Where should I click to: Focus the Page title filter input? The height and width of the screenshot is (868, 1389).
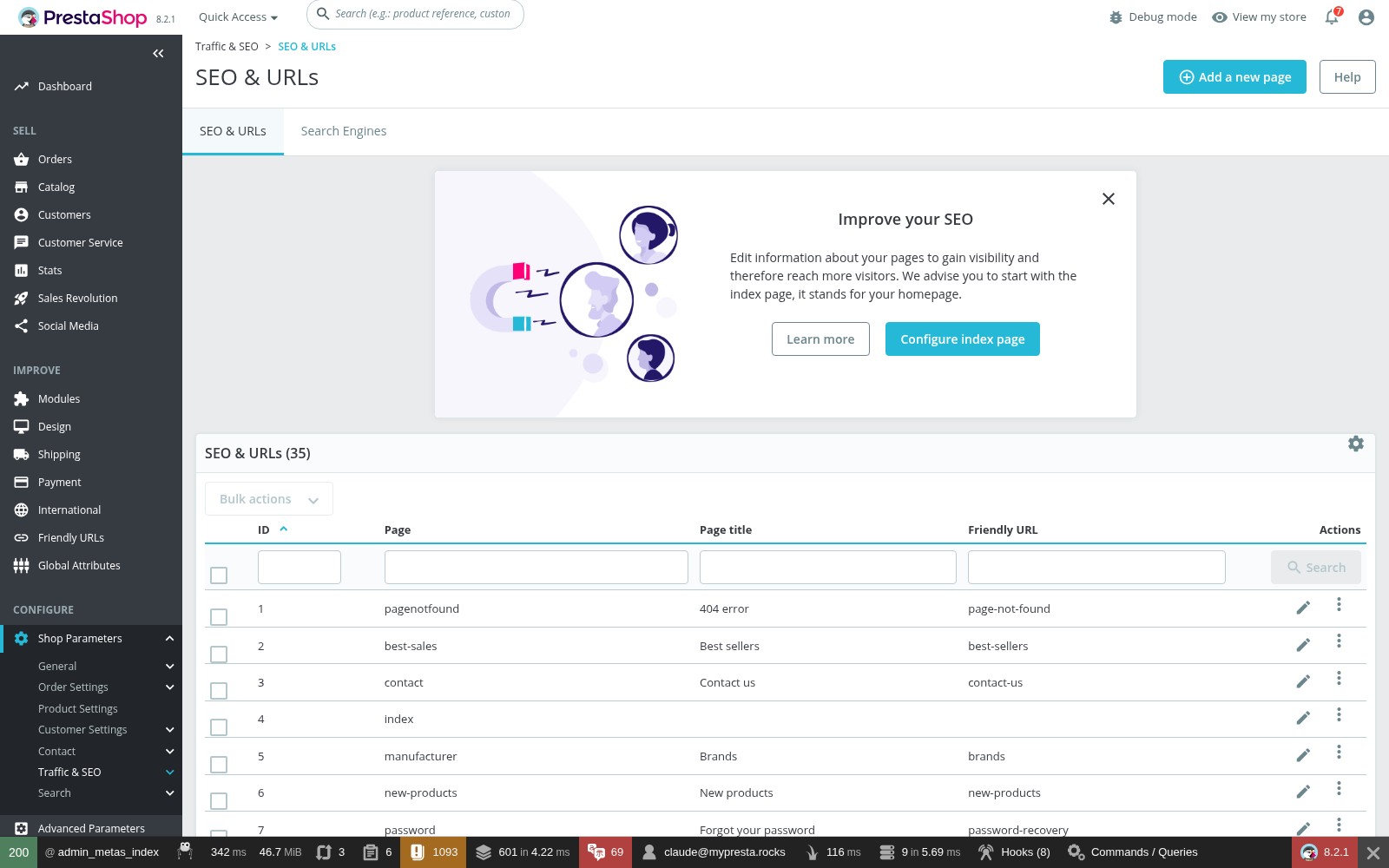[x=828, y=568]
